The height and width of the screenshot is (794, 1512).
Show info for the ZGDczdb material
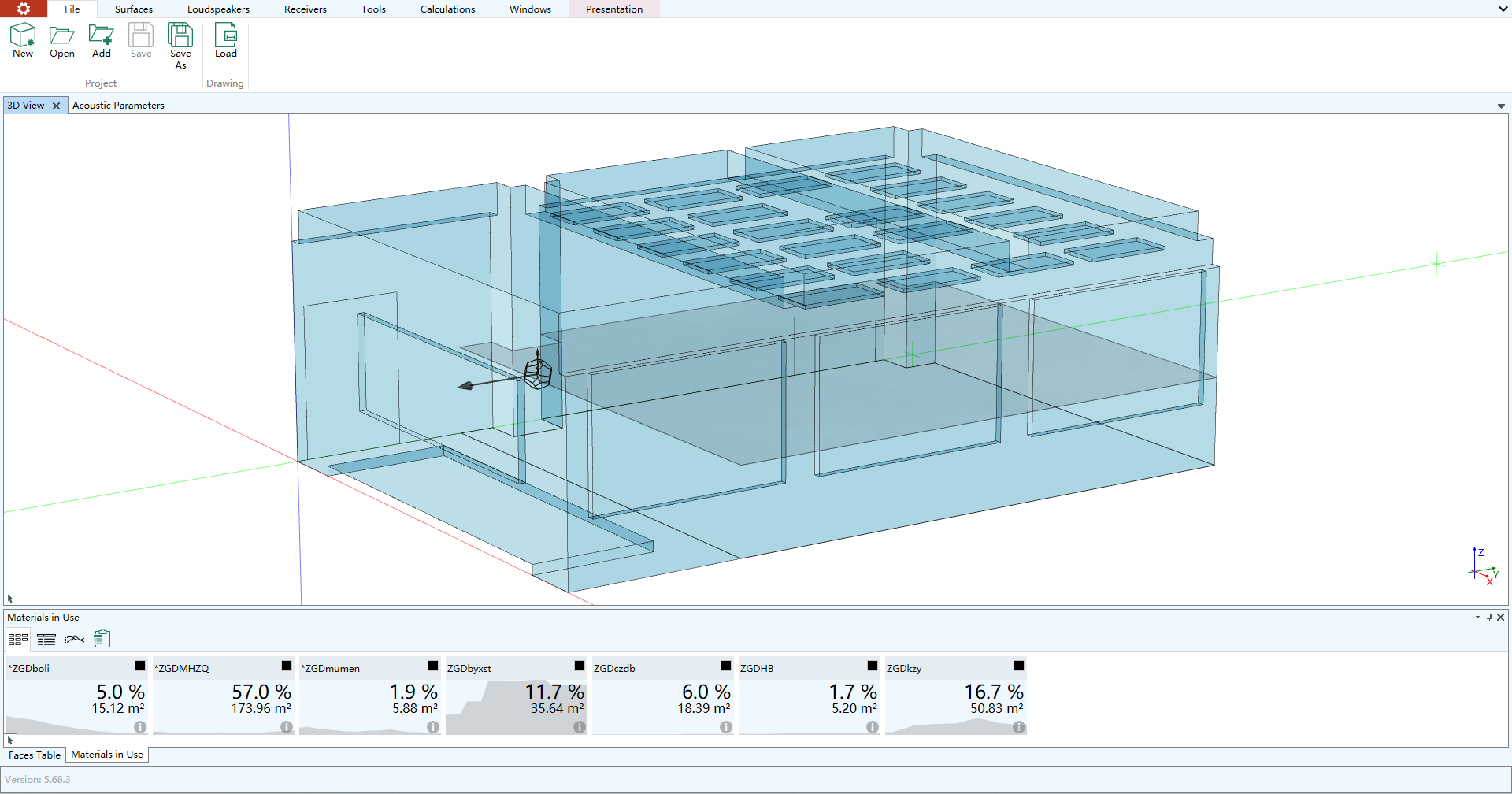click(x=726, y=727)
